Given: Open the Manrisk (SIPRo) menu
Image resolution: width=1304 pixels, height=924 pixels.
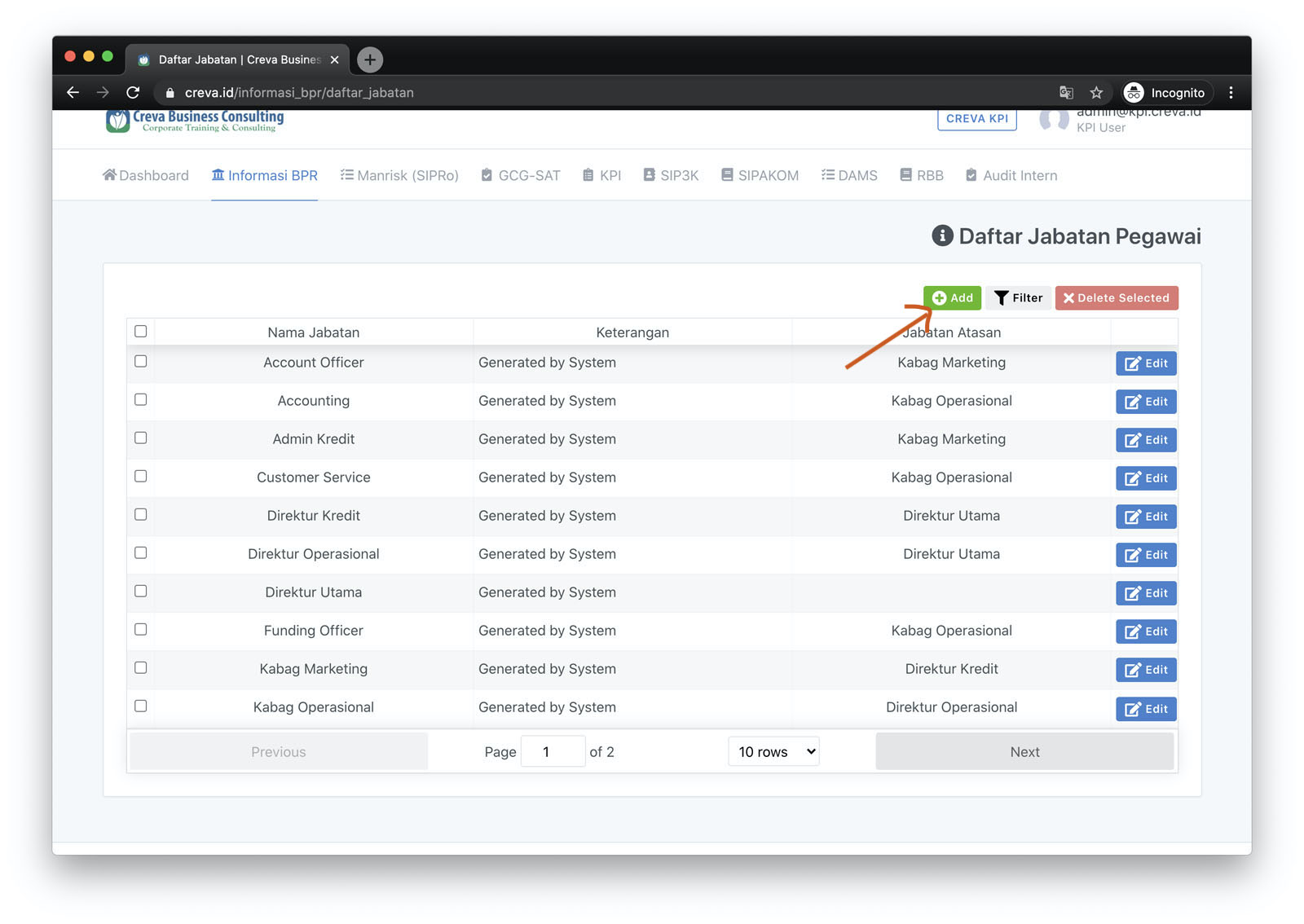Looking at the screenshot, I should click(x=399, y=175).
